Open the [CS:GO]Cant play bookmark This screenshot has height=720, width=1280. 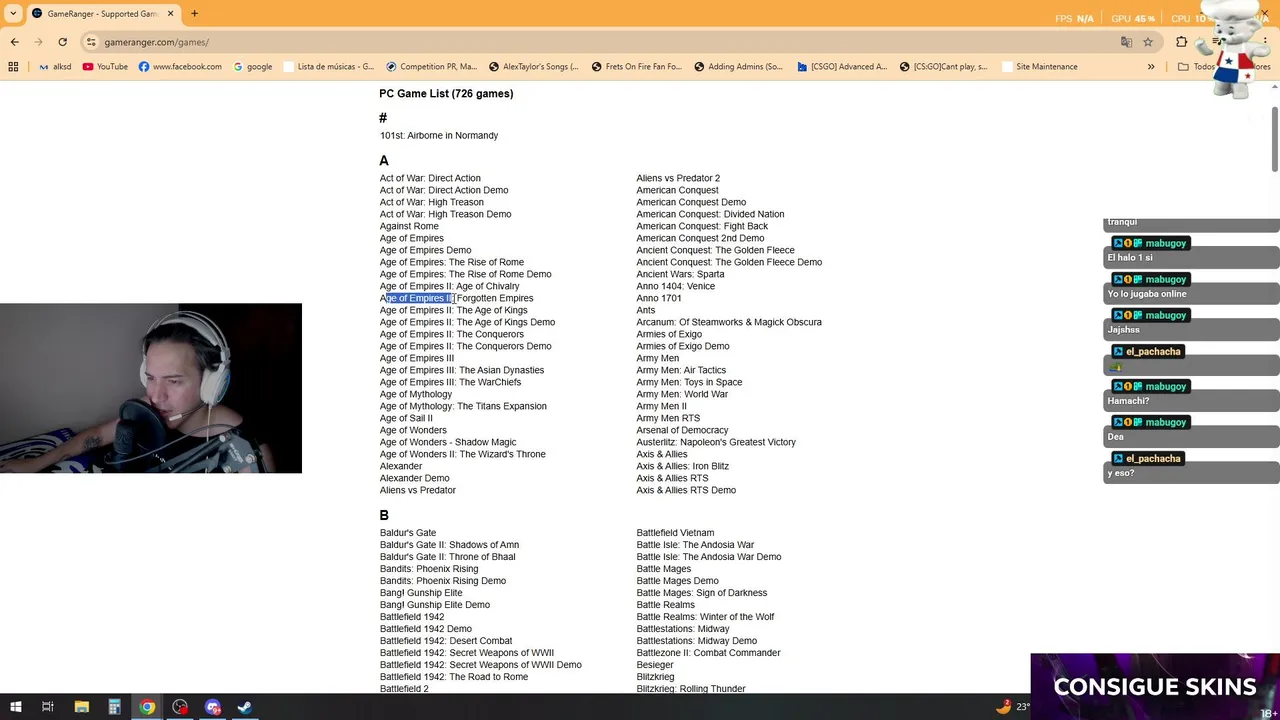tap(944, 67)
